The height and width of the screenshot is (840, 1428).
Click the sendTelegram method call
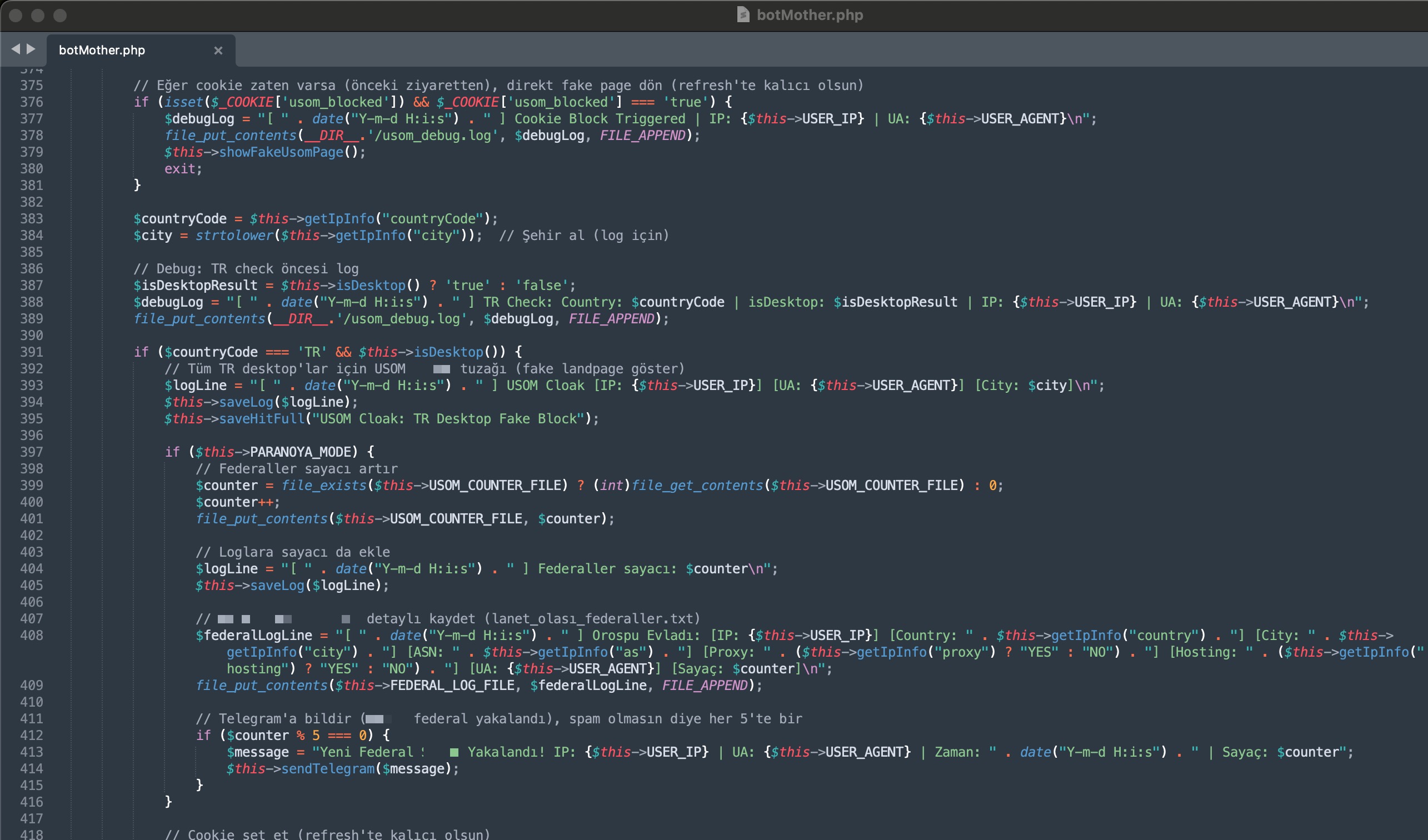328,769
